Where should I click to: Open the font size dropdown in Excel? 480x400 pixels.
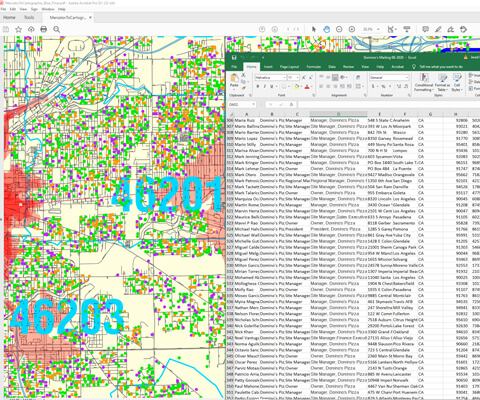(297, 77)
